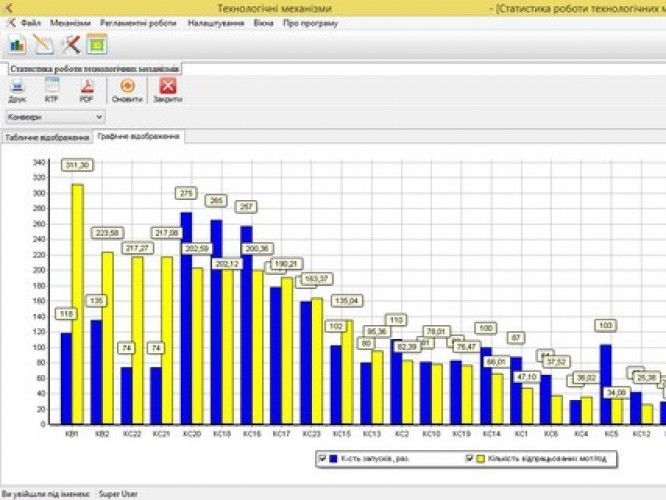666x500 pixels.
Task: Open the Механізми menu
Action: pyautogui.click(x=69, y=22)
